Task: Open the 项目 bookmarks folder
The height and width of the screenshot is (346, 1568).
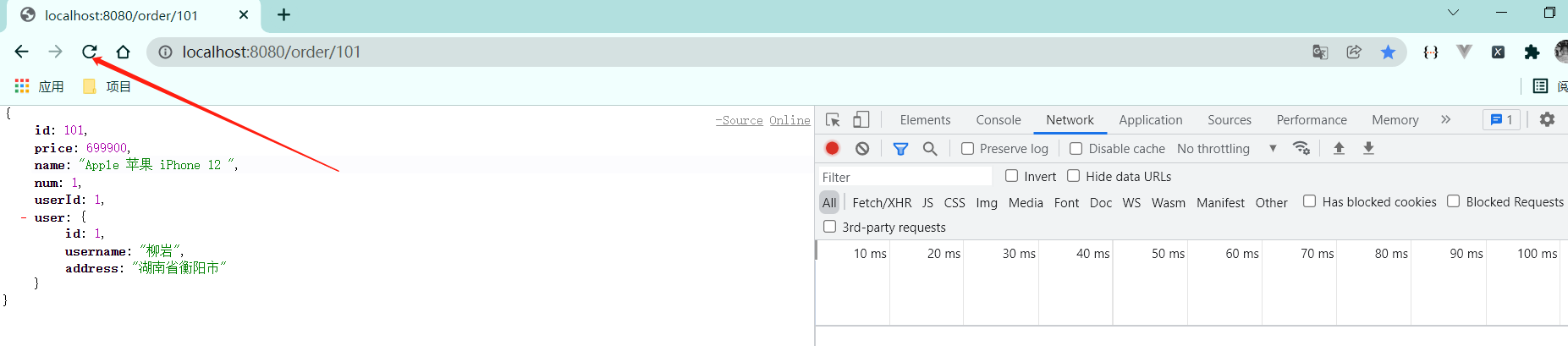Action: [107, 86]
